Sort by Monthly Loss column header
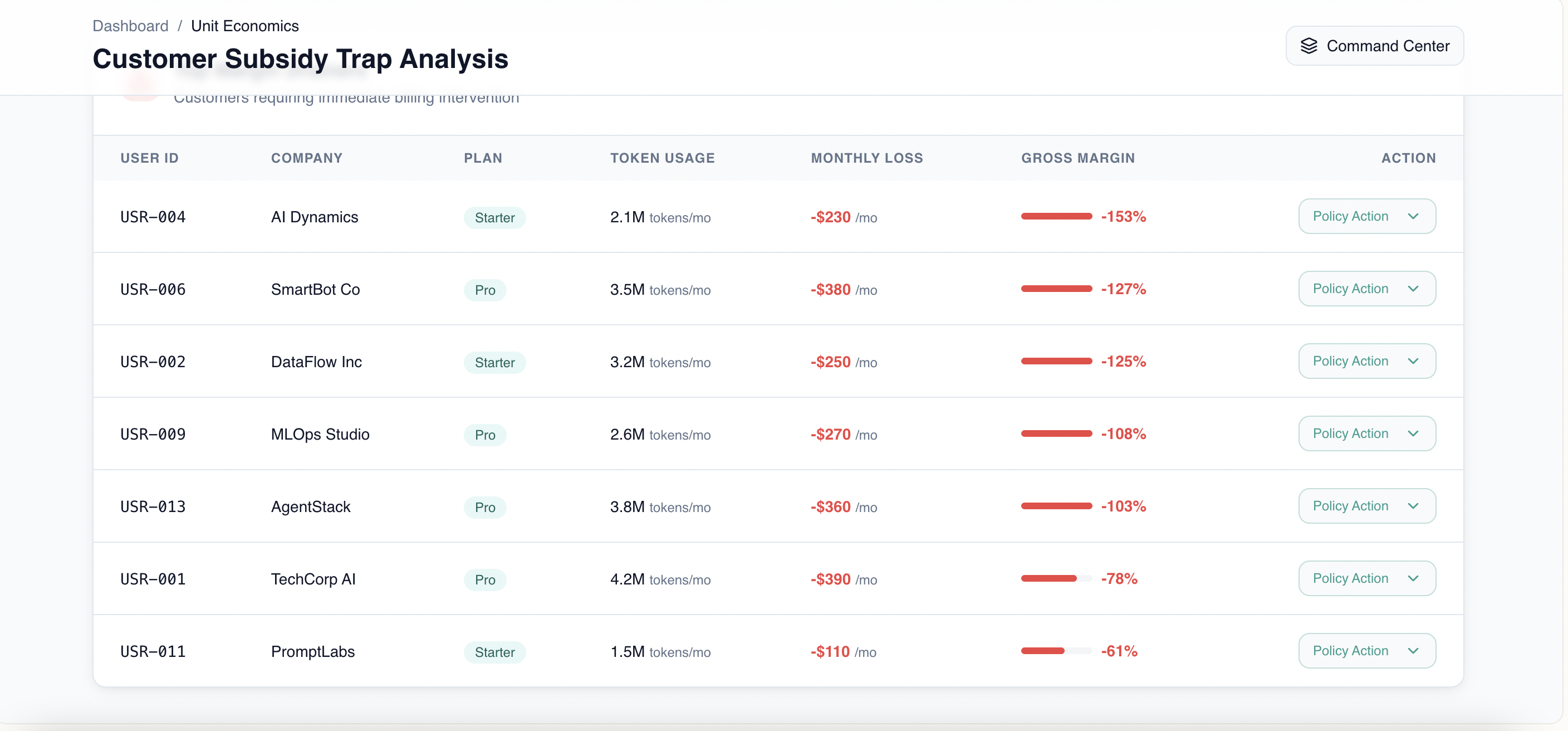 coord(867,158)
